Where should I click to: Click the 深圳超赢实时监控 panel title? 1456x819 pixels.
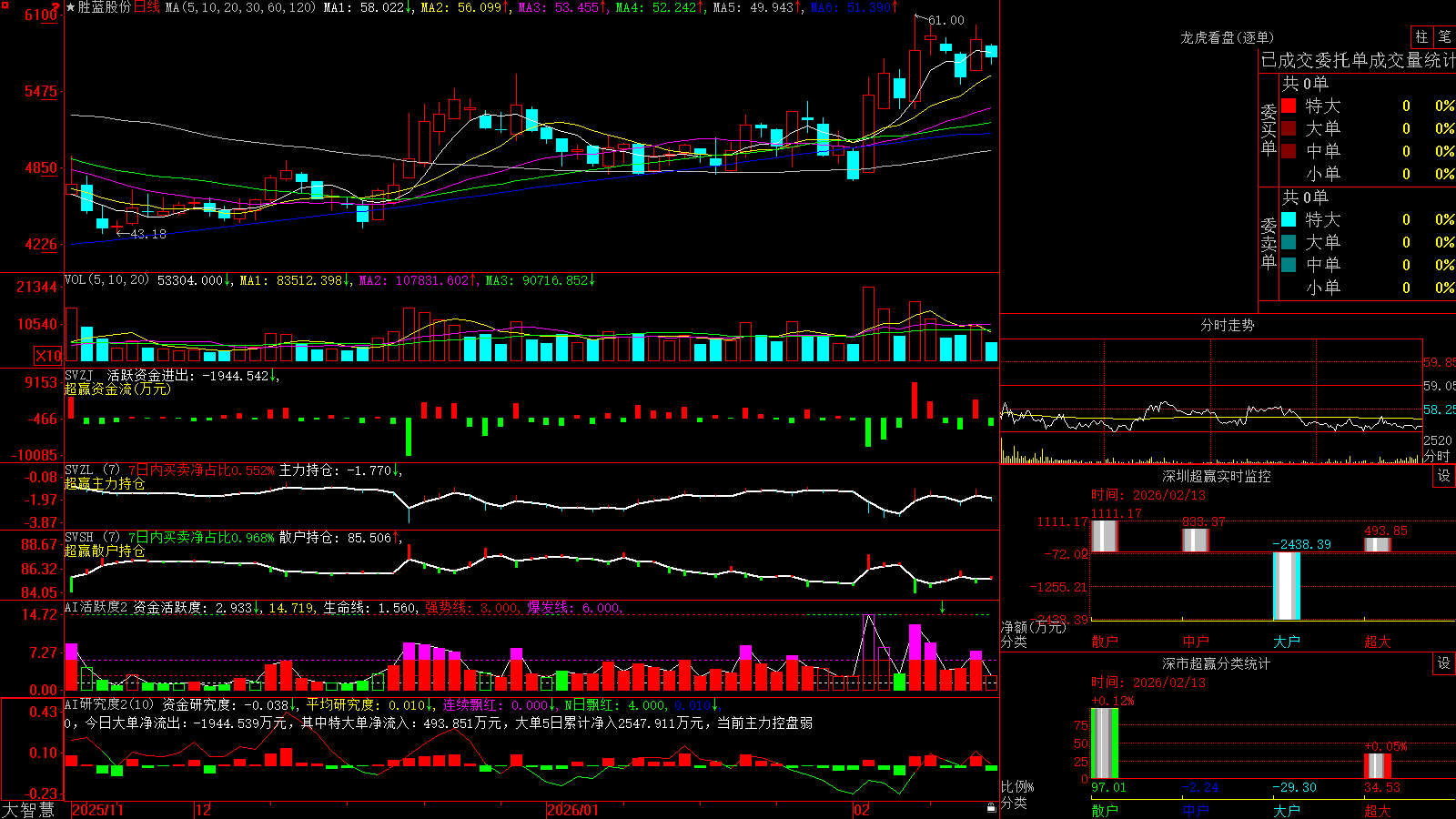click(1216, 476)
